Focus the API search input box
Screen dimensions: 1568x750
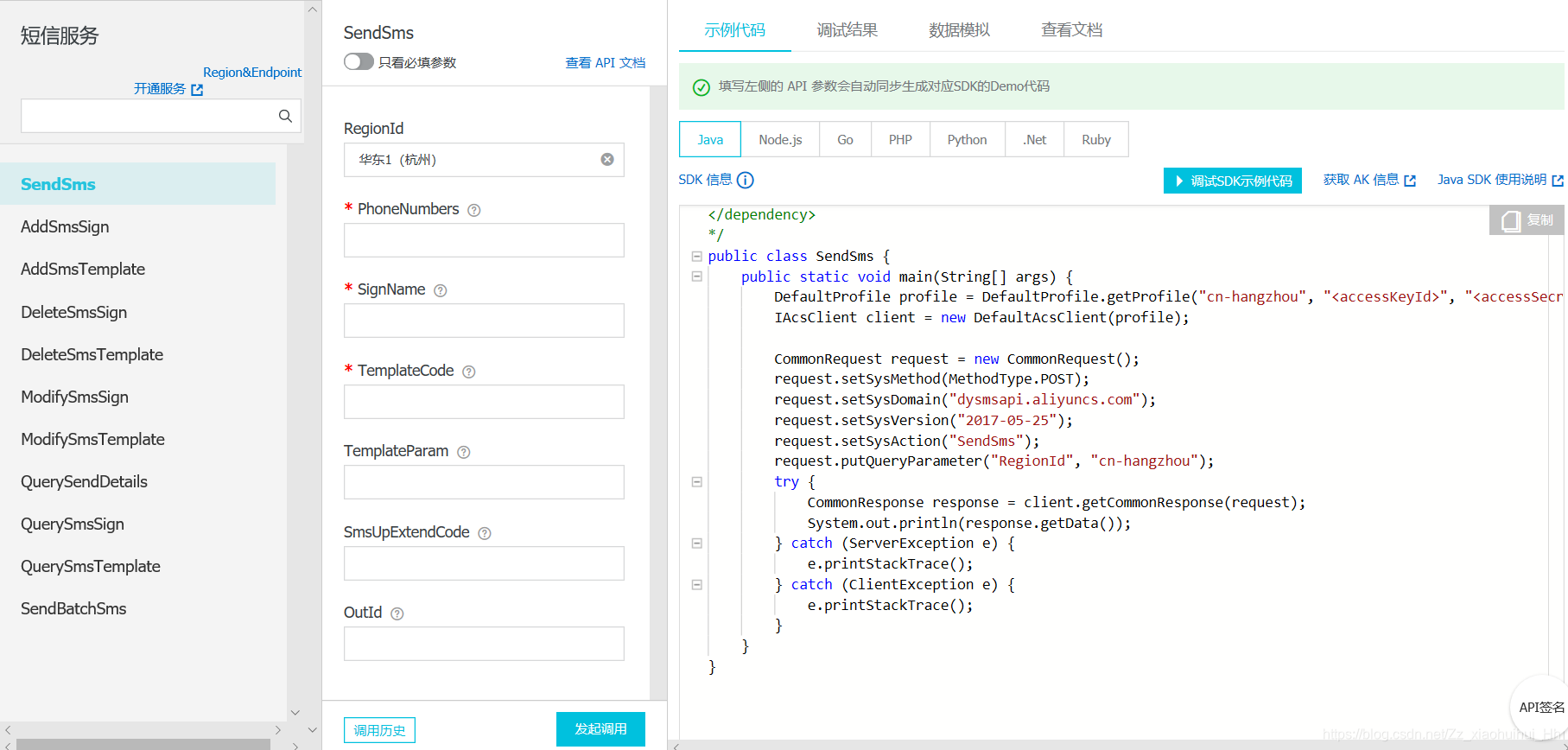[x=161, y=116]
